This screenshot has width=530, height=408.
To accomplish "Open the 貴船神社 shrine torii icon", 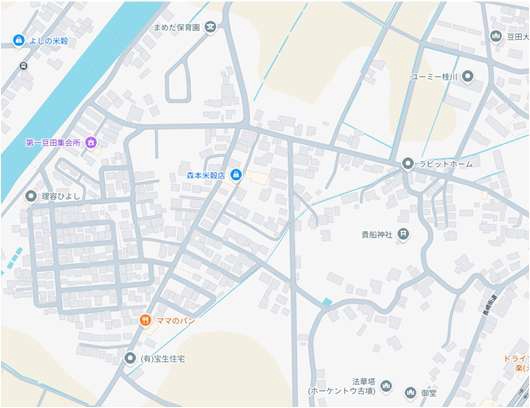I will point(403,234).
